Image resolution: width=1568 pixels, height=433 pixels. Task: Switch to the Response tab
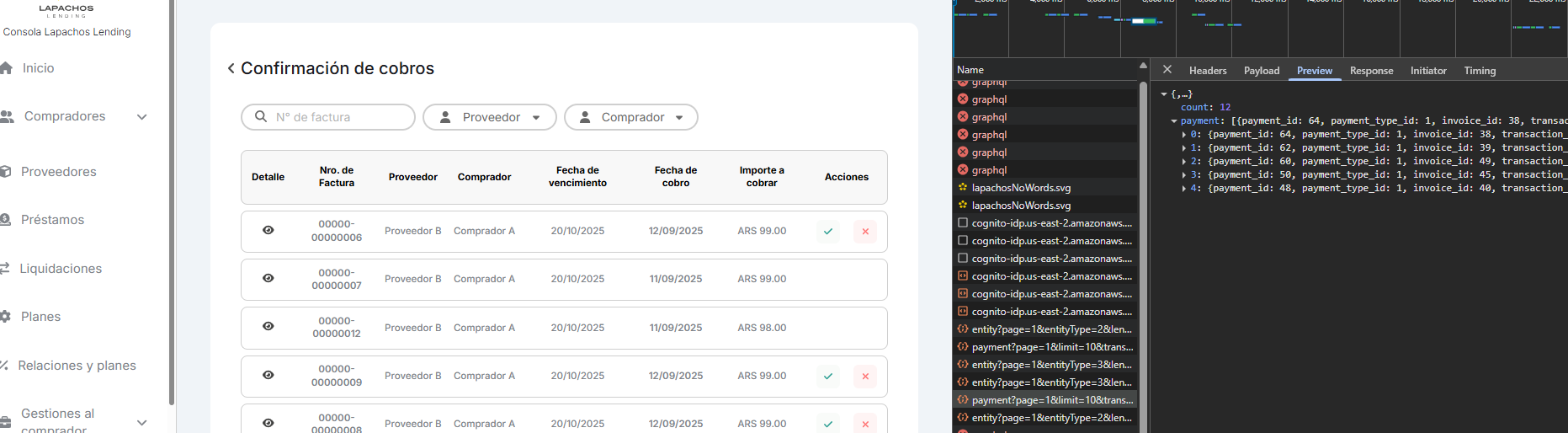(x=1371, y=71)
